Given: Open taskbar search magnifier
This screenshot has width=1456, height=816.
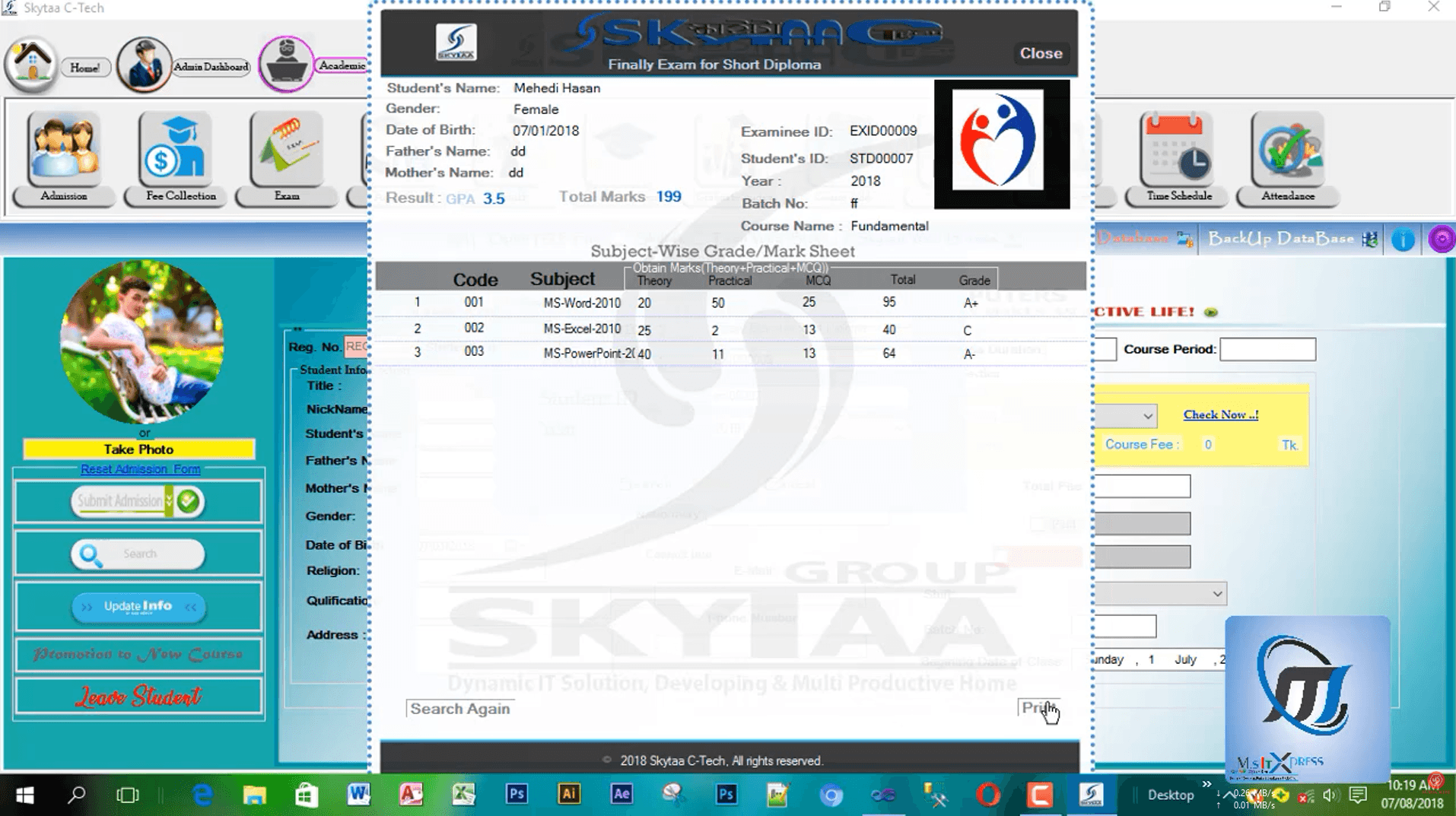Looking at the screenshot, I should 76,795.
